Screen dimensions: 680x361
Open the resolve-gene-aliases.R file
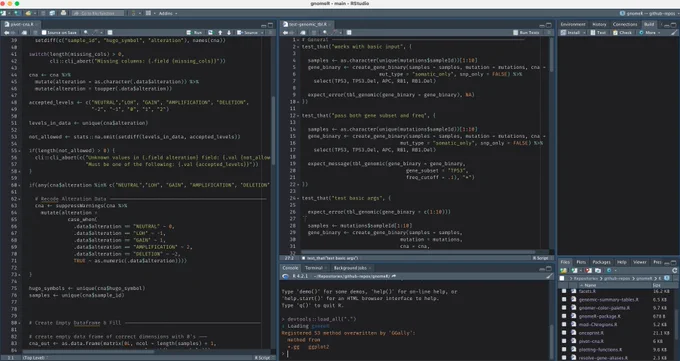click(603, 358)
